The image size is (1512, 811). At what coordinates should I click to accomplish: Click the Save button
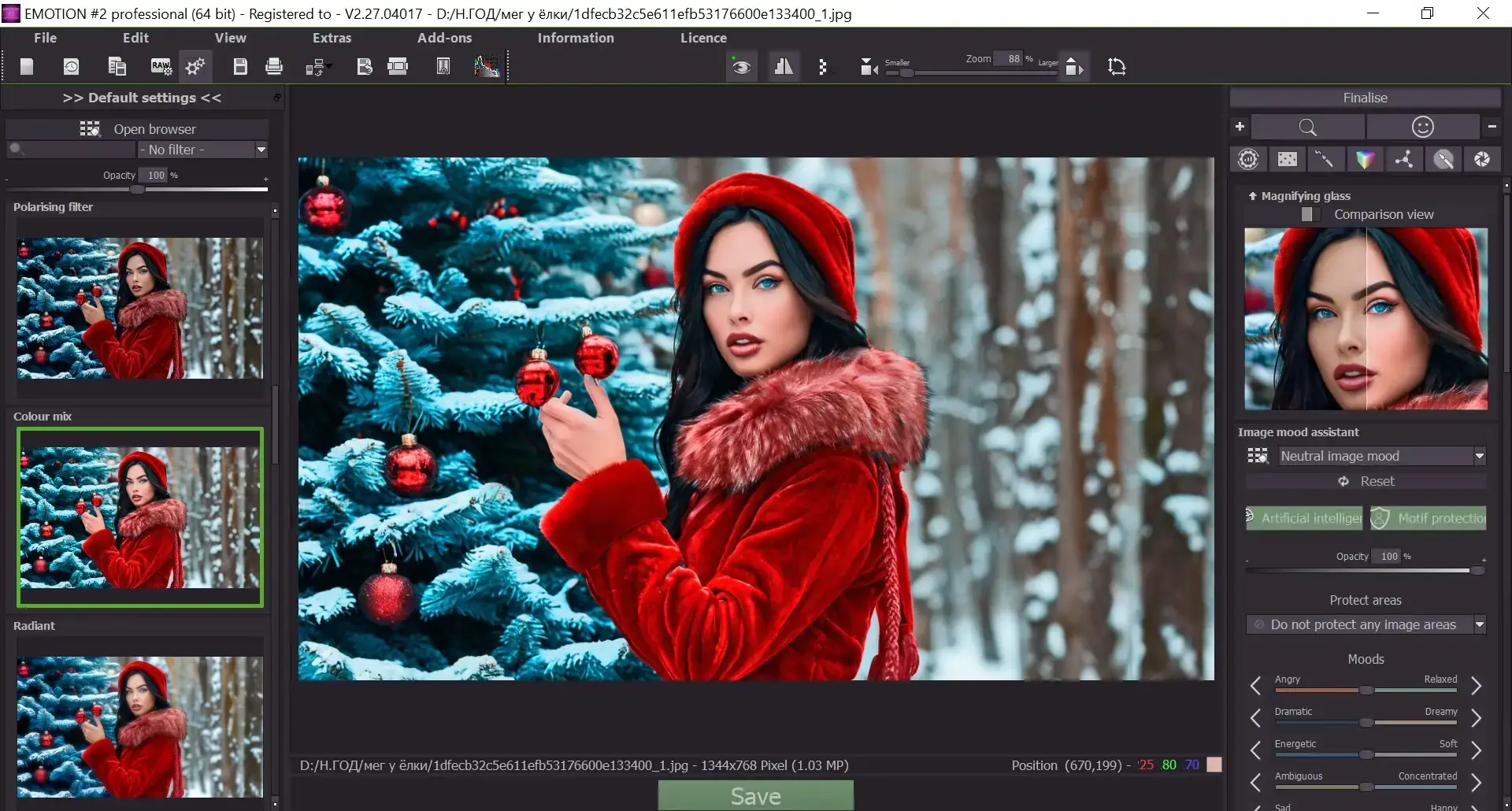756,796
